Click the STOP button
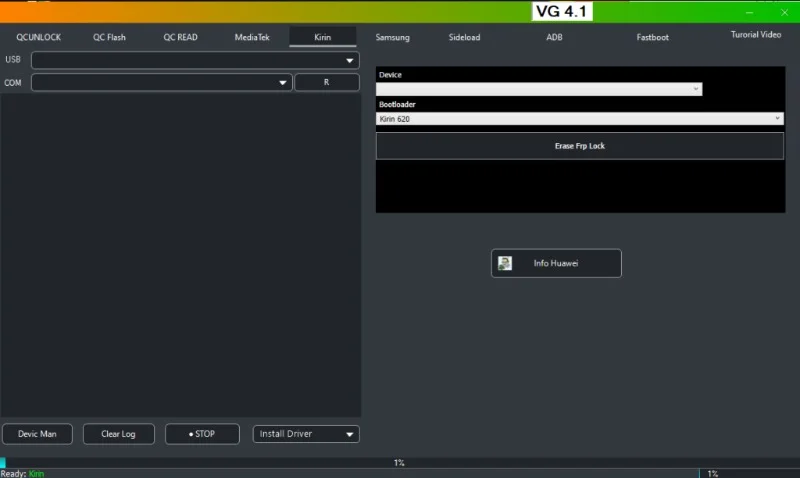 click(x=202, y=434)
